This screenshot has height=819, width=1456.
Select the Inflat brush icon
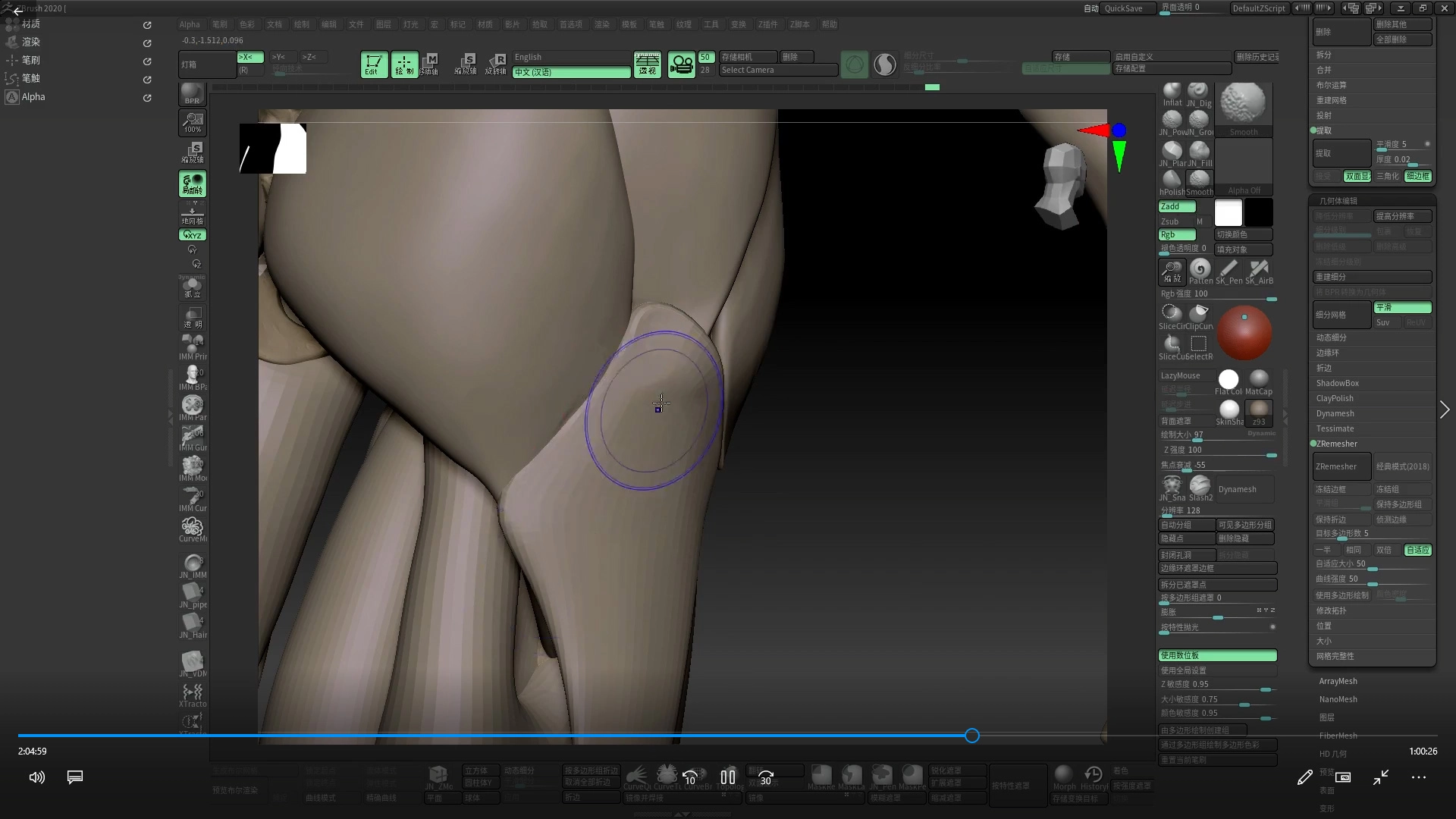1172,93
